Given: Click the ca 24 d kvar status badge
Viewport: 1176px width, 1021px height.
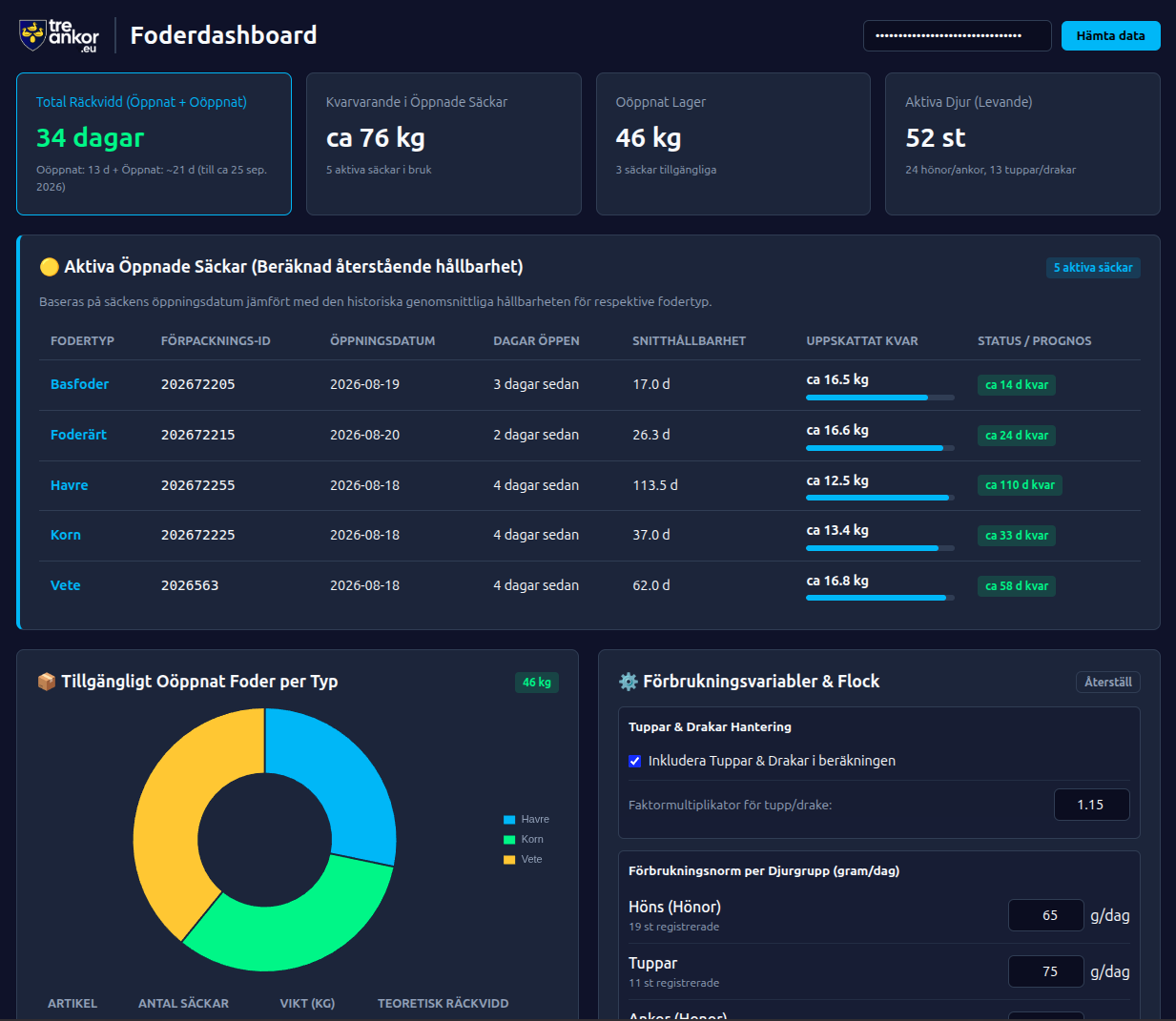Looking at the screenshot, I should coord(1017,436).
